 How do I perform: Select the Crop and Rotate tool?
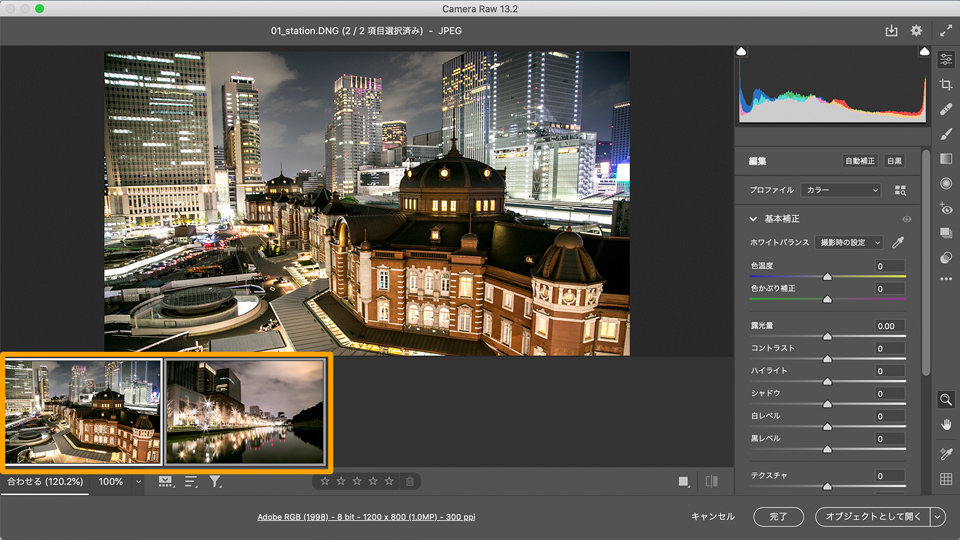[946, 84]
